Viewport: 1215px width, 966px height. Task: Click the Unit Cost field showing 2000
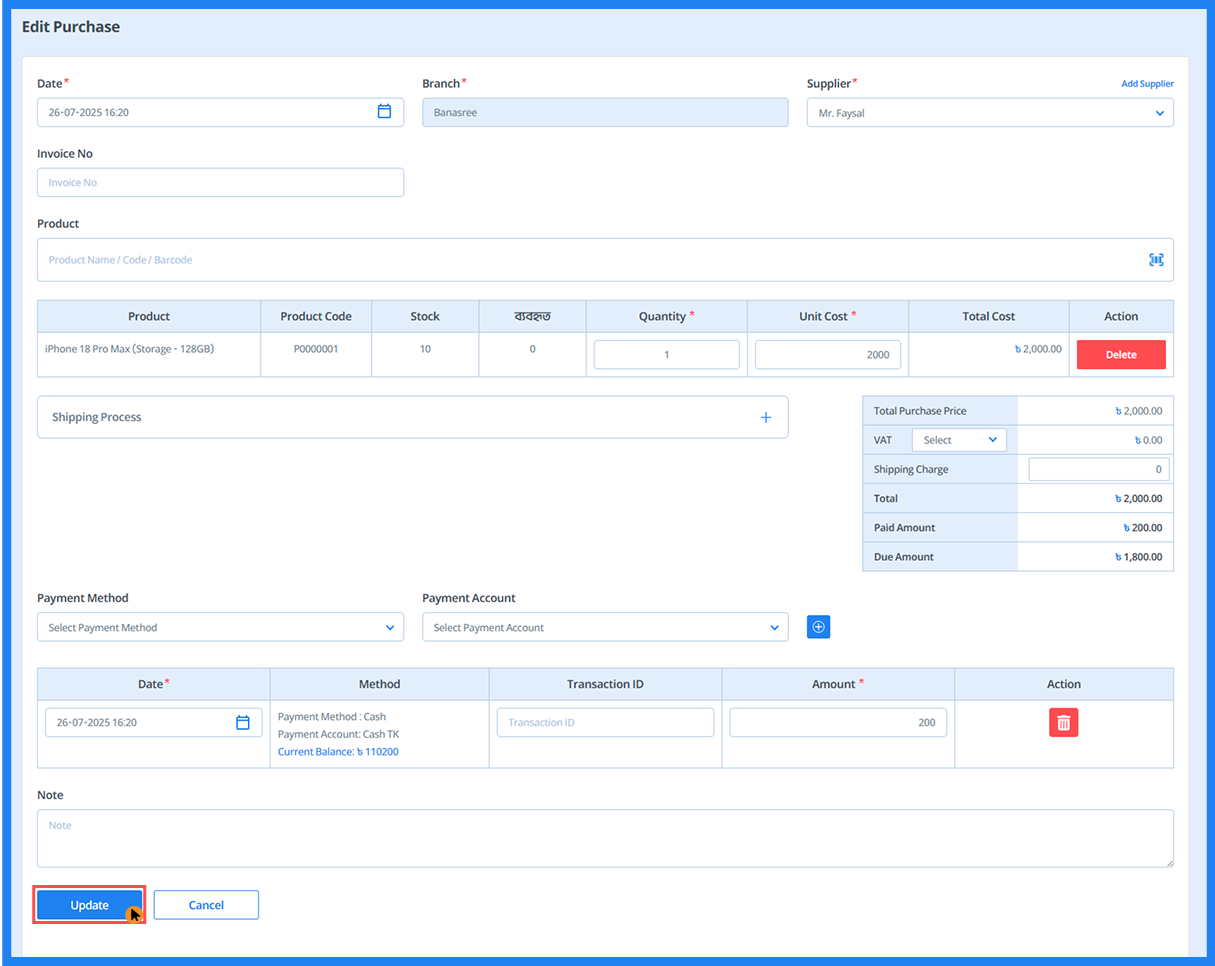pos(827,355)
